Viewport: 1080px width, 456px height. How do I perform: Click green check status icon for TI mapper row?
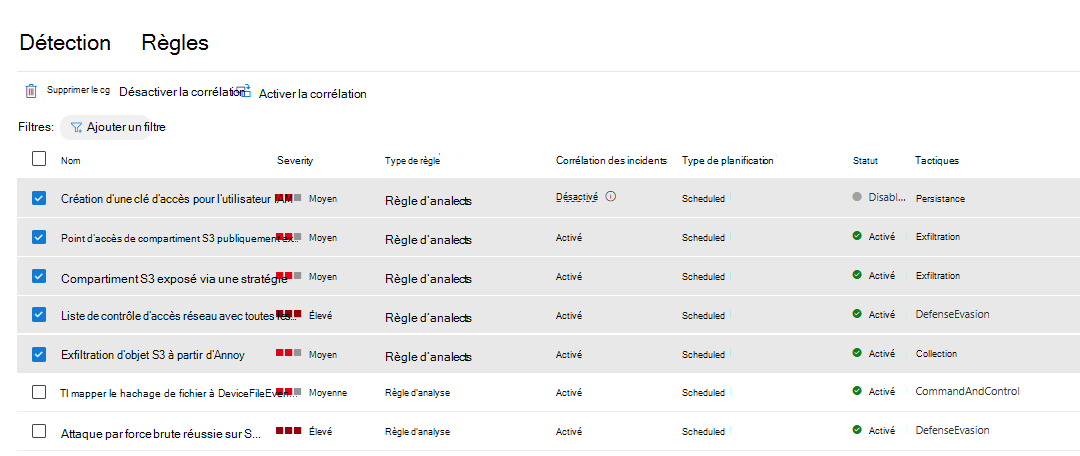click(857, 391)
